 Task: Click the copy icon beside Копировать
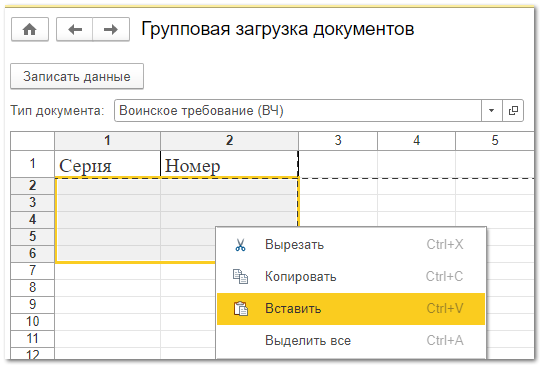240,277
